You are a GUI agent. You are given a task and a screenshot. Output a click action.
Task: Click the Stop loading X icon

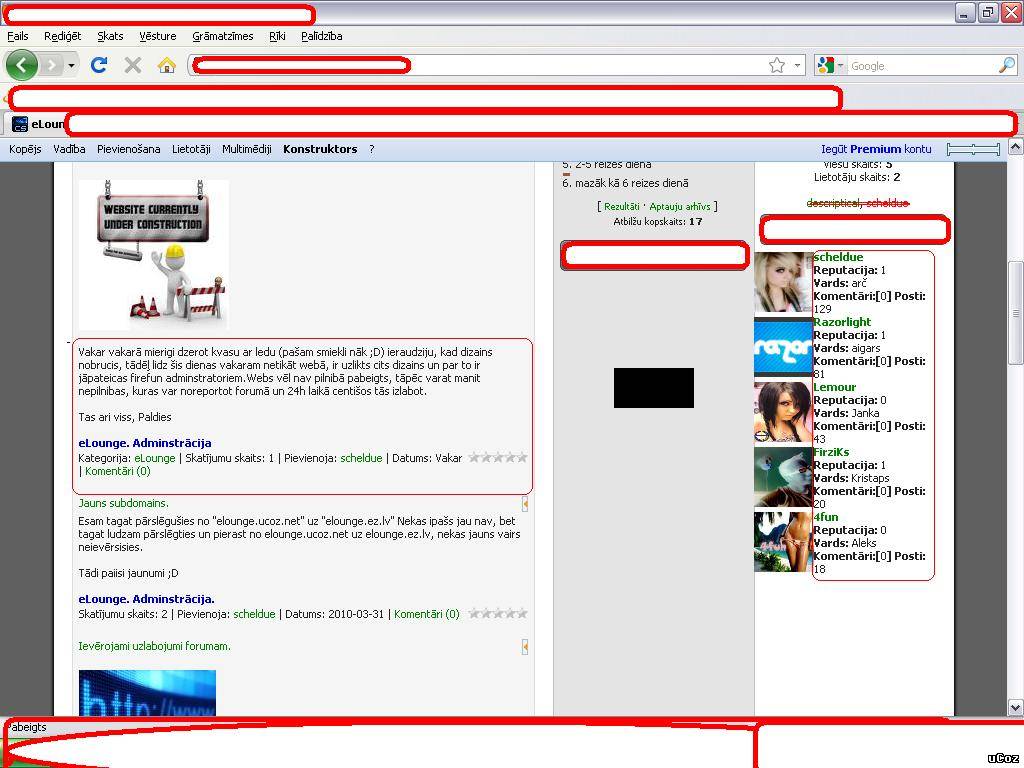(133, 65)
